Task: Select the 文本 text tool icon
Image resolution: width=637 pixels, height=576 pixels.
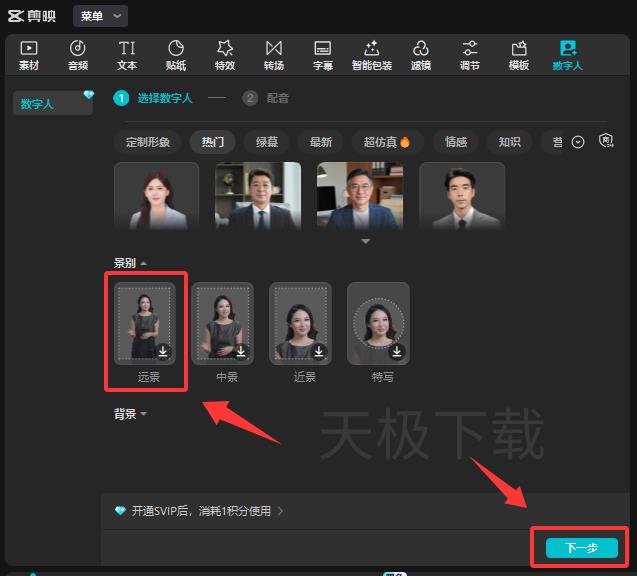Action: click(x=127, y=55)
